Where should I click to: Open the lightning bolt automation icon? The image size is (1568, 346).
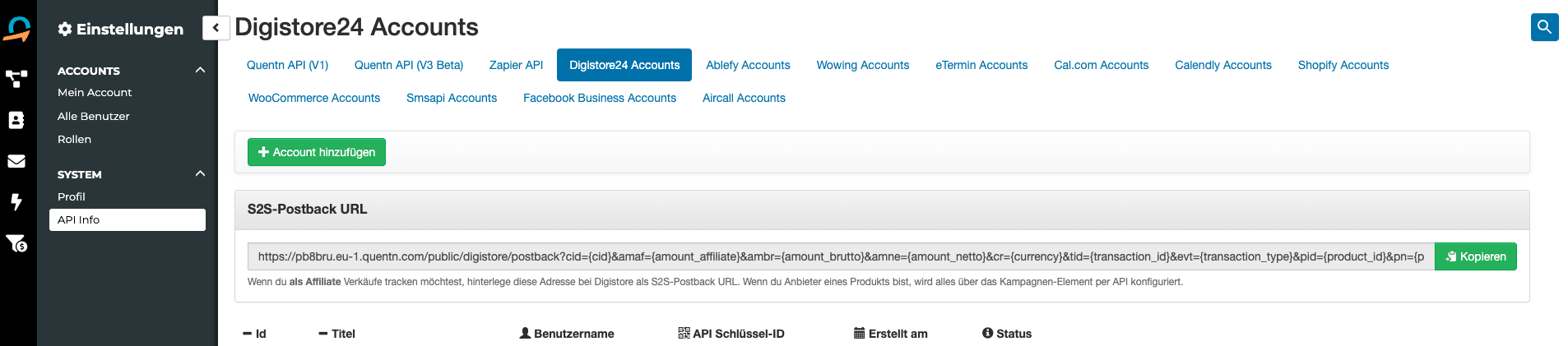[x=16, y=201]
